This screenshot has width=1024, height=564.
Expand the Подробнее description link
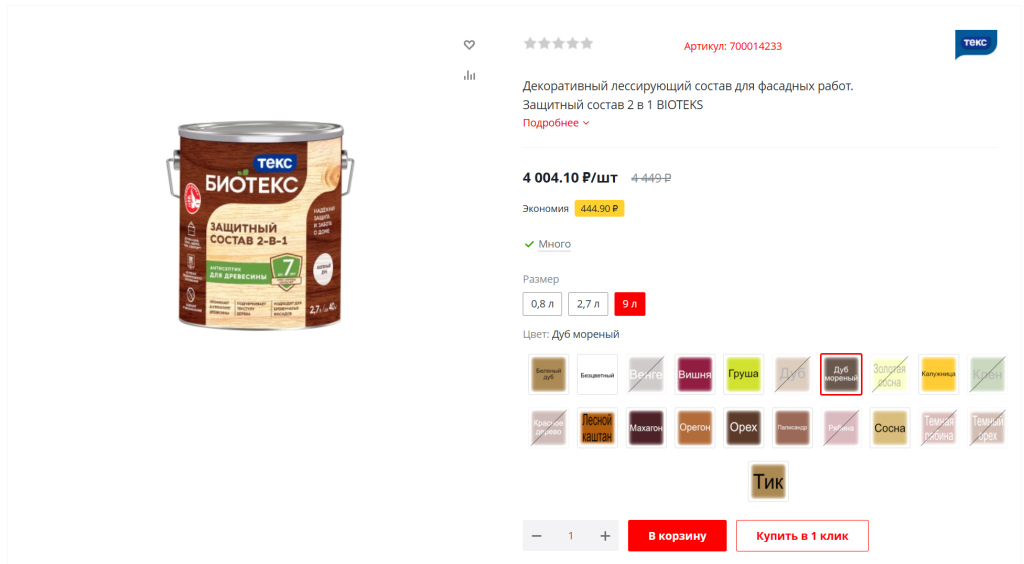tap(556, 123)
